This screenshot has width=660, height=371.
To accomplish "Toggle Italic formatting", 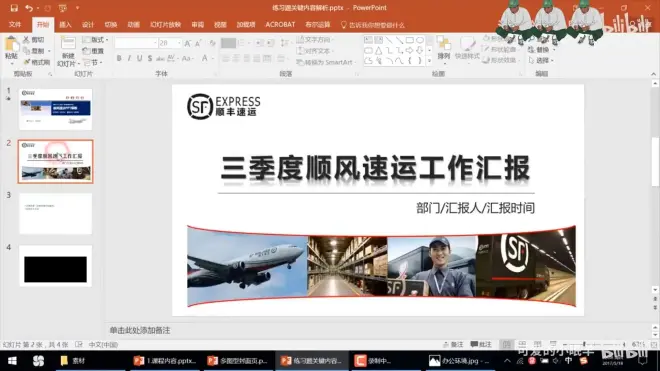I will [x=129, y=58].
